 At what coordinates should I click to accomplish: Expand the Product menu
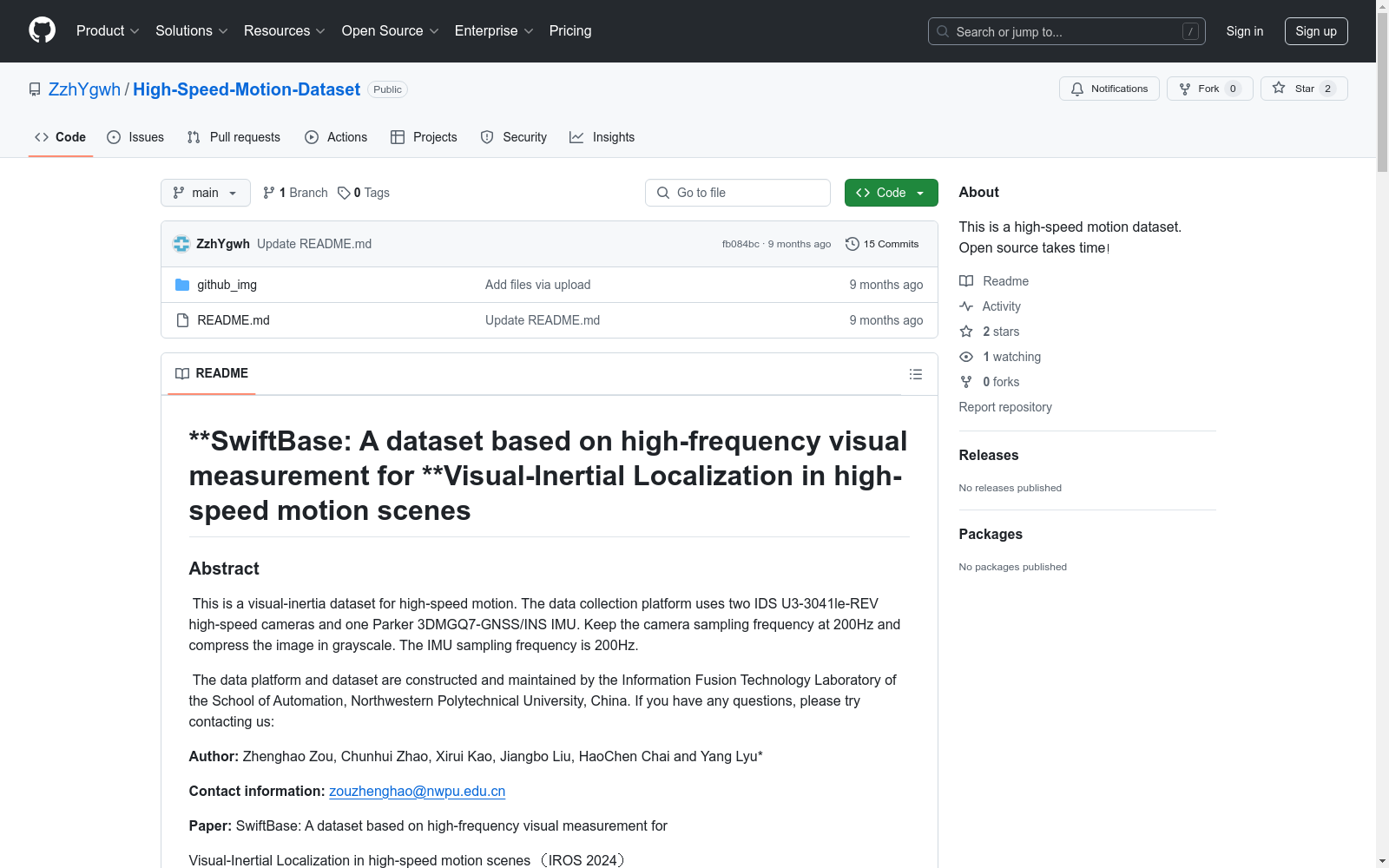click(x=108, y=31)
